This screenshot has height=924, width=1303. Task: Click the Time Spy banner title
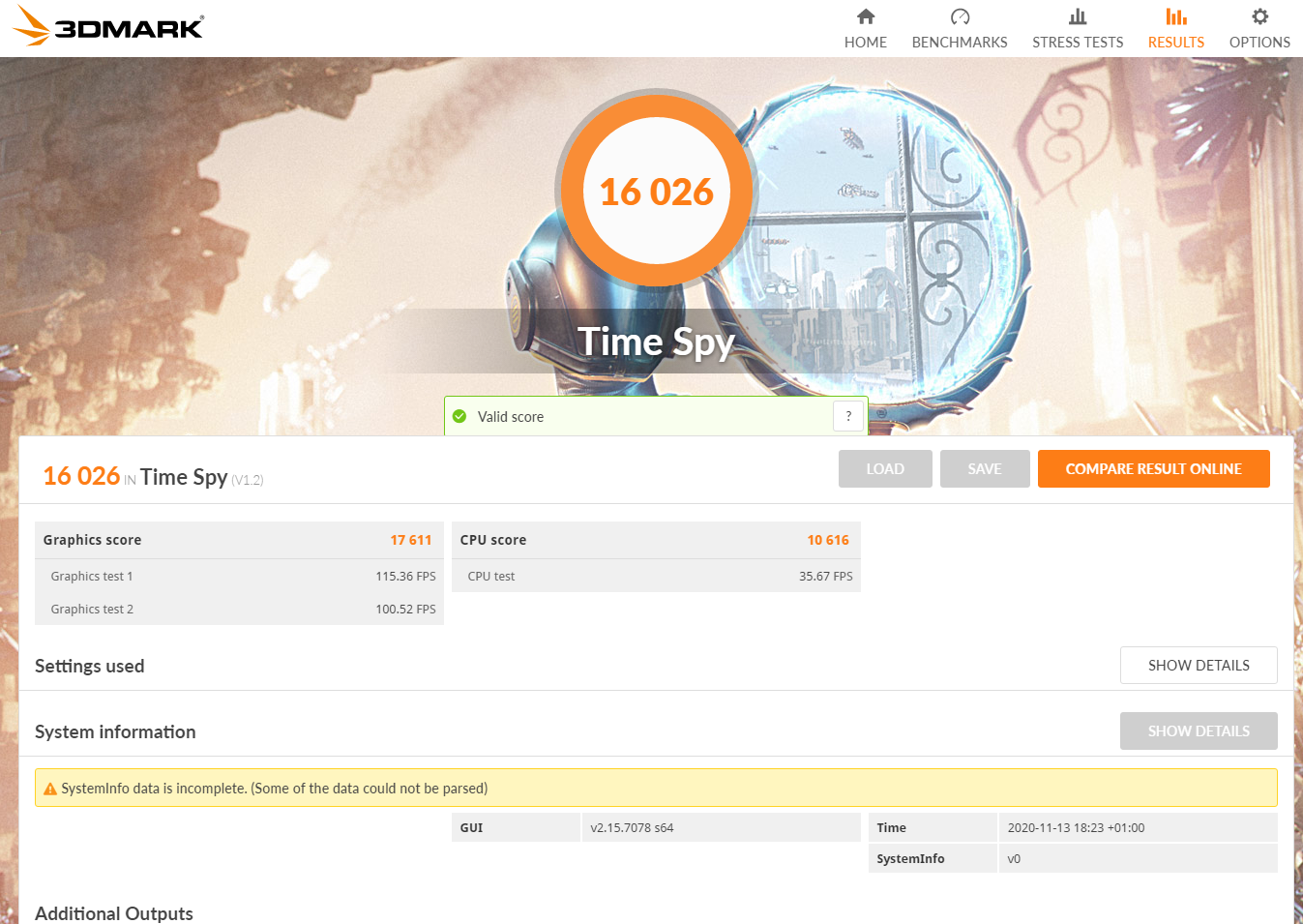point(657,343)
